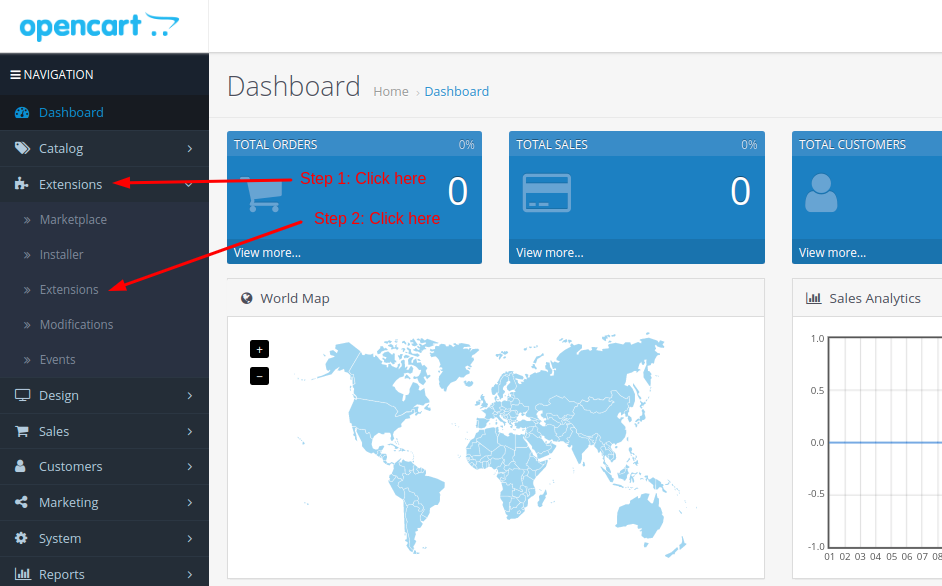This screenshot has width=942, height=586.
Task: Expand the Design menu chevron
Action: 189,395
